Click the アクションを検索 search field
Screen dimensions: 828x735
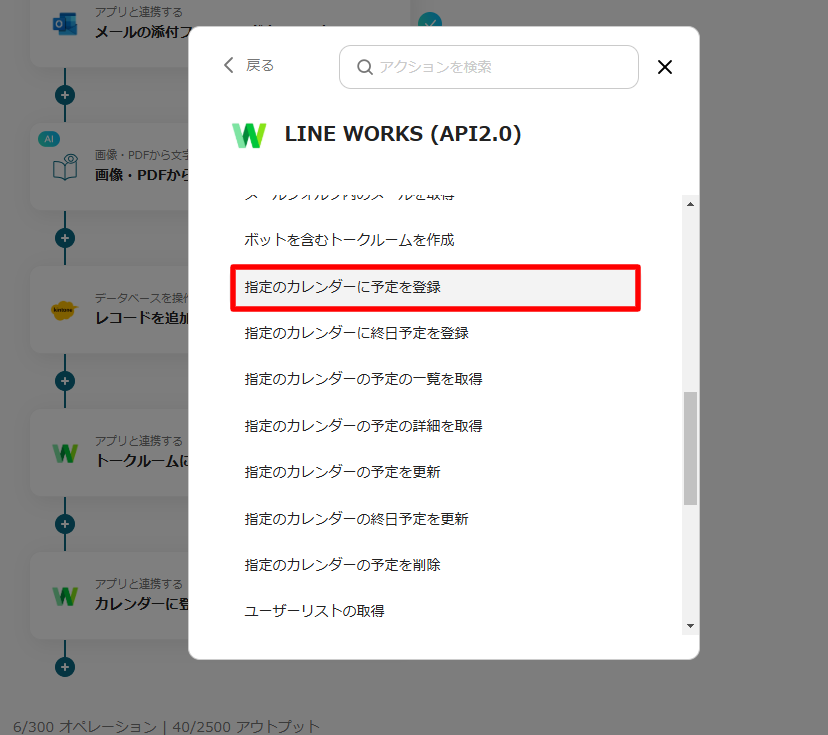489,67
